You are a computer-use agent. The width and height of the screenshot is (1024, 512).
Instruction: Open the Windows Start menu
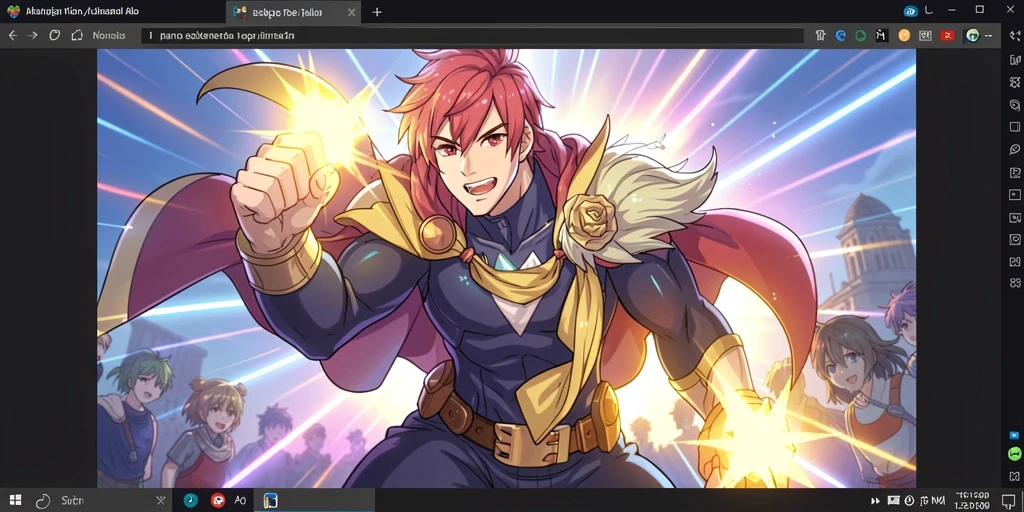[15, 500]
